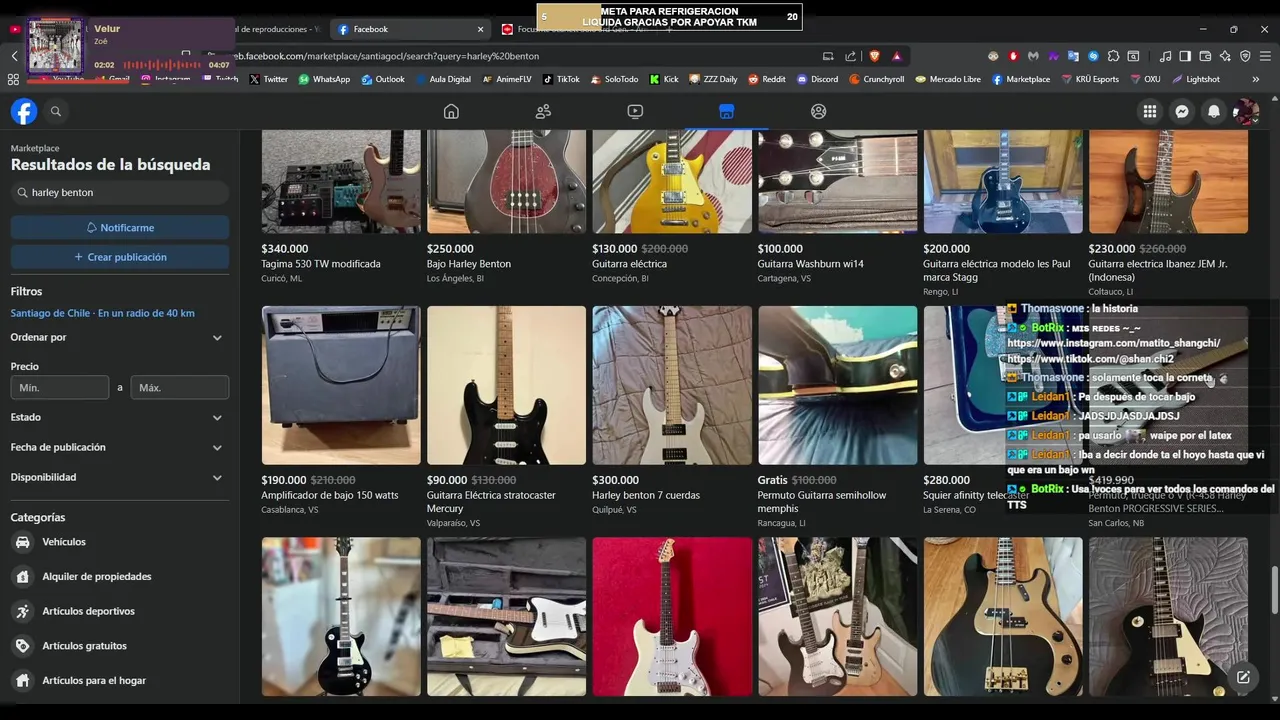Open the WhatsApp bookmark

(324, 79)
